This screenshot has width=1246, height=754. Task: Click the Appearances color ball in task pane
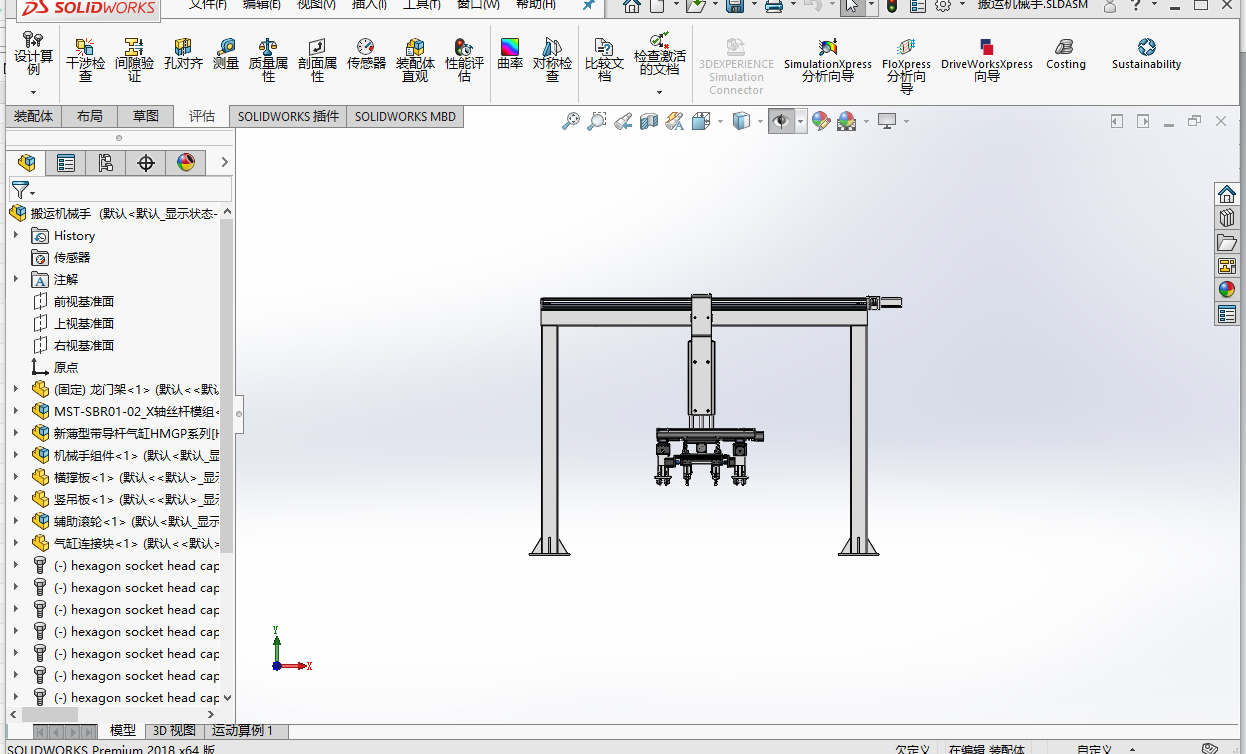[1227, 290]
